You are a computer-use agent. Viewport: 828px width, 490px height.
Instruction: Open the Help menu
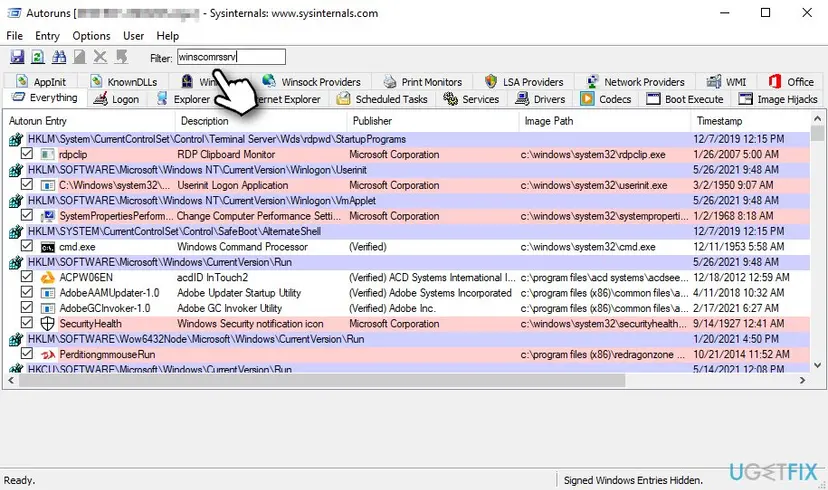click(x=167, y=36)
